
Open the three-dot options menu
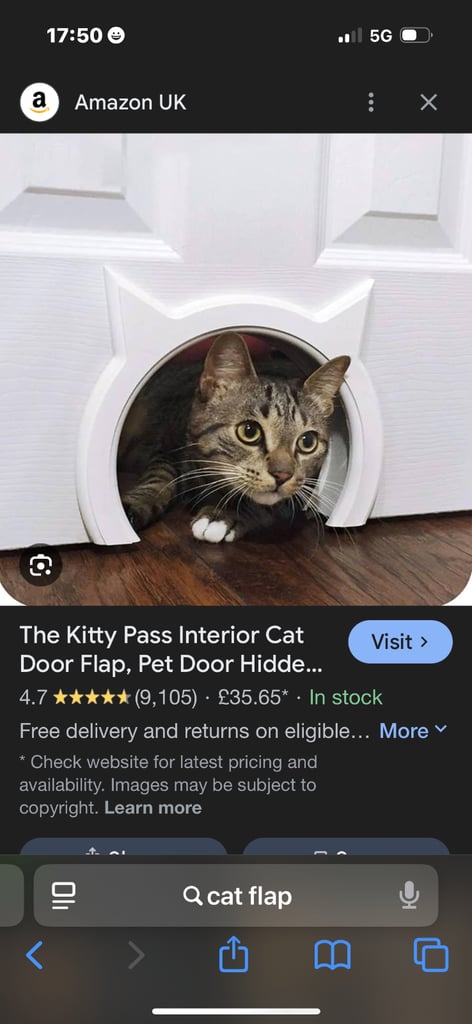pyautogui.click(x=371, y=102)
